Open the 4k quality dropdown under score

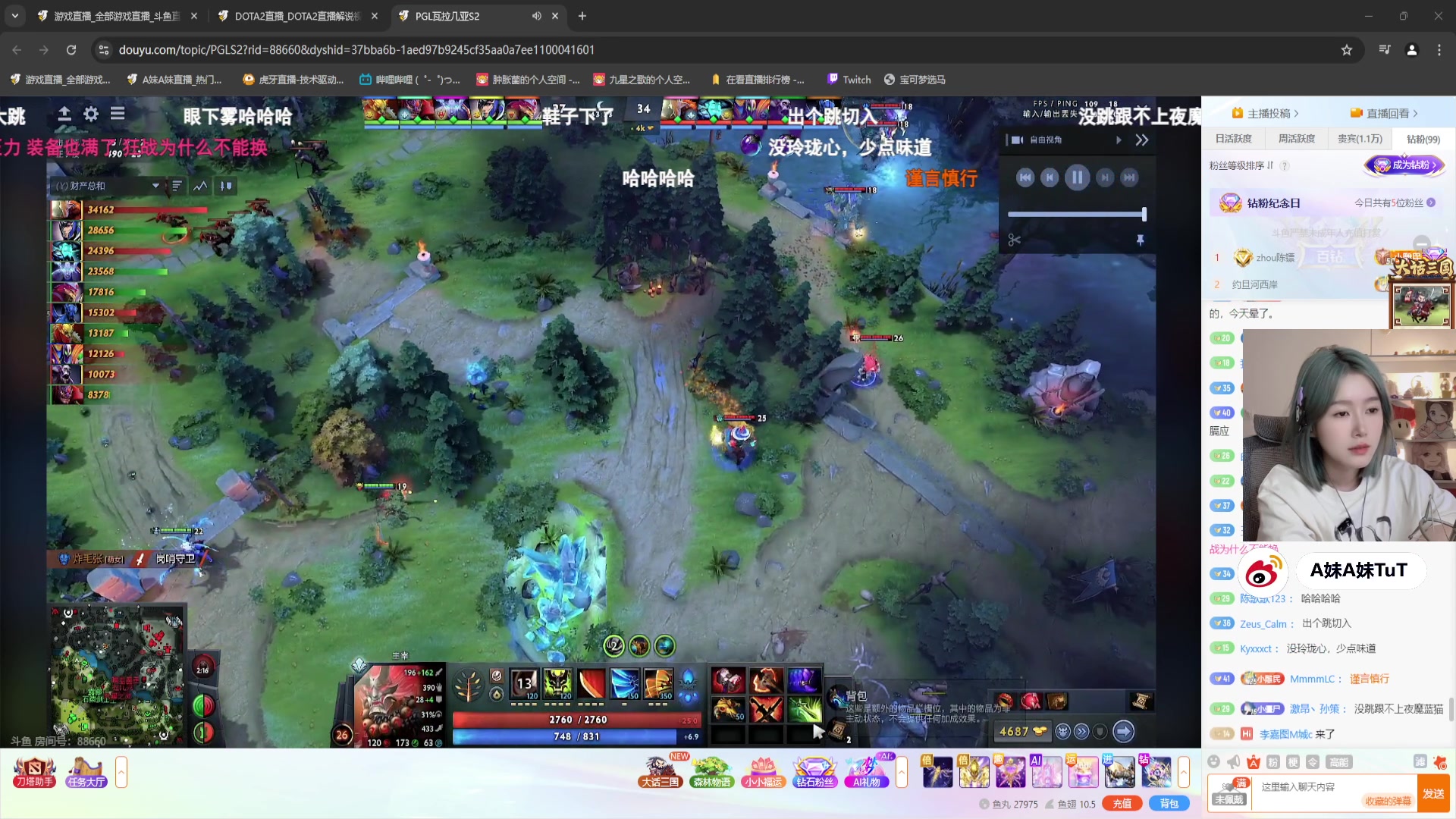click(644, 128)
